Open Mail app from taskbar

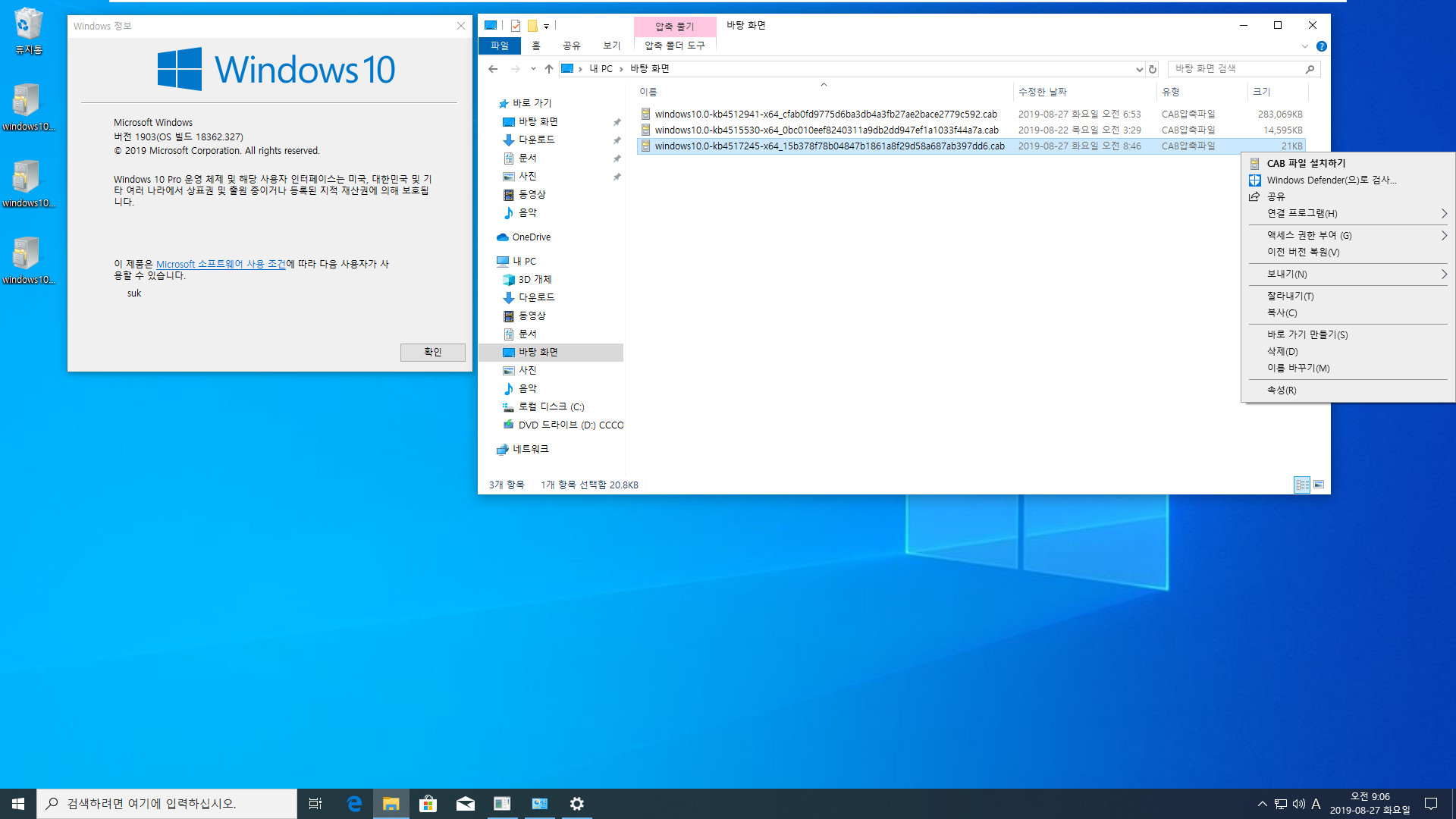[466, 804]
